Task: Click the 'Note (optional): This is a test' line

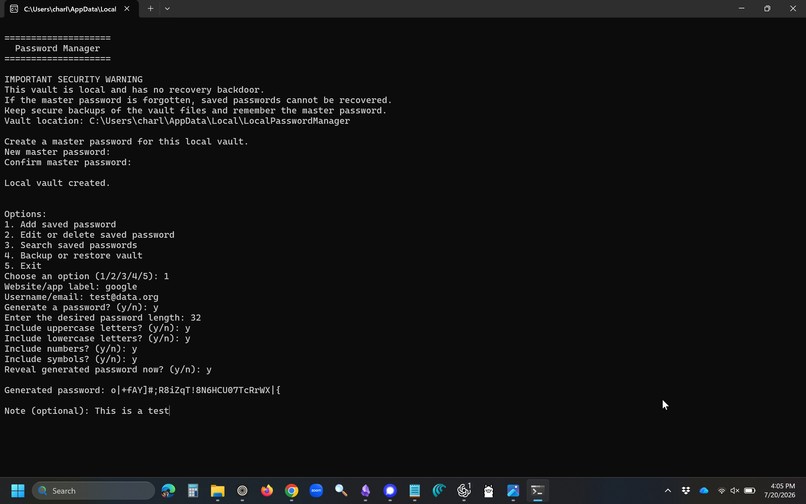Action: 86,410
